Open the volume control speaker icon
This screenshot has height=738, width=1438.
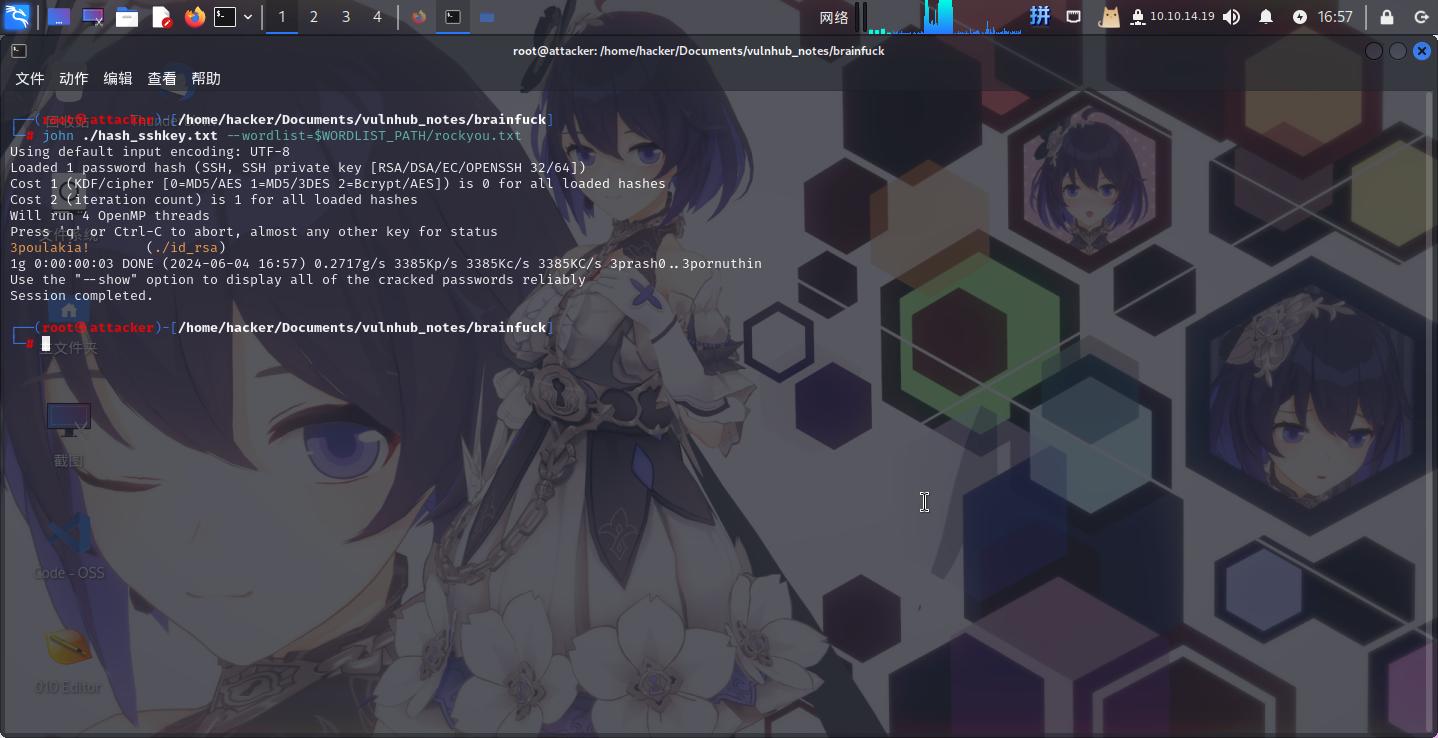1231,17
